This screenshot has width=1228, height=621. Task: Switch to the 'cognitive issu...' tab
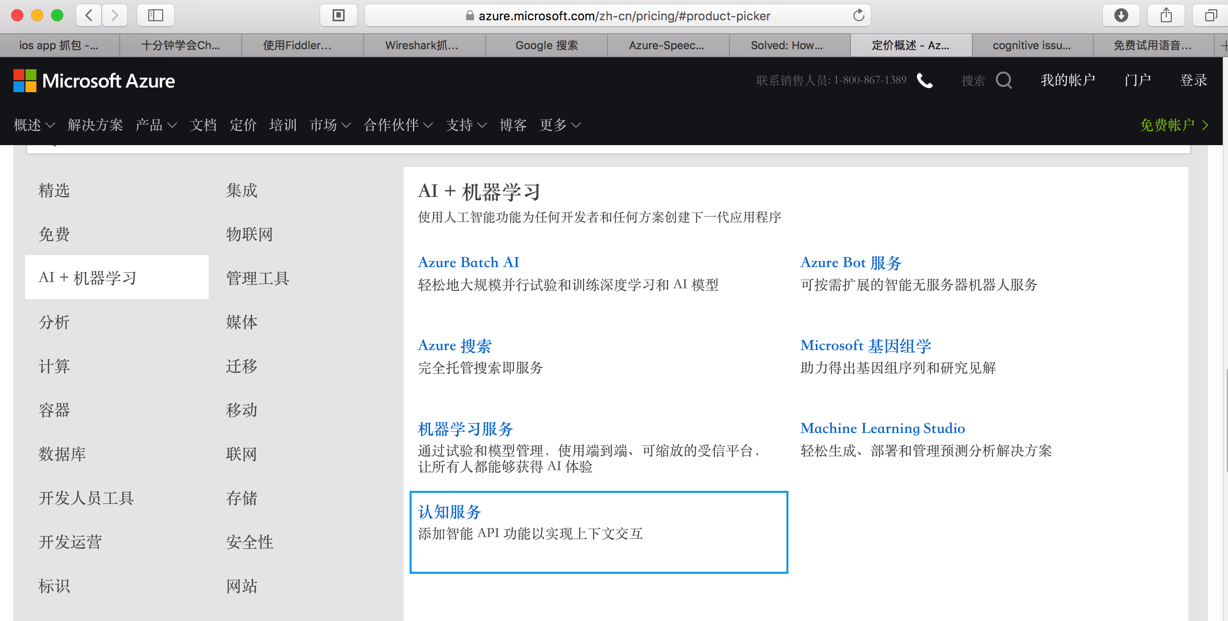point(1031,45)
